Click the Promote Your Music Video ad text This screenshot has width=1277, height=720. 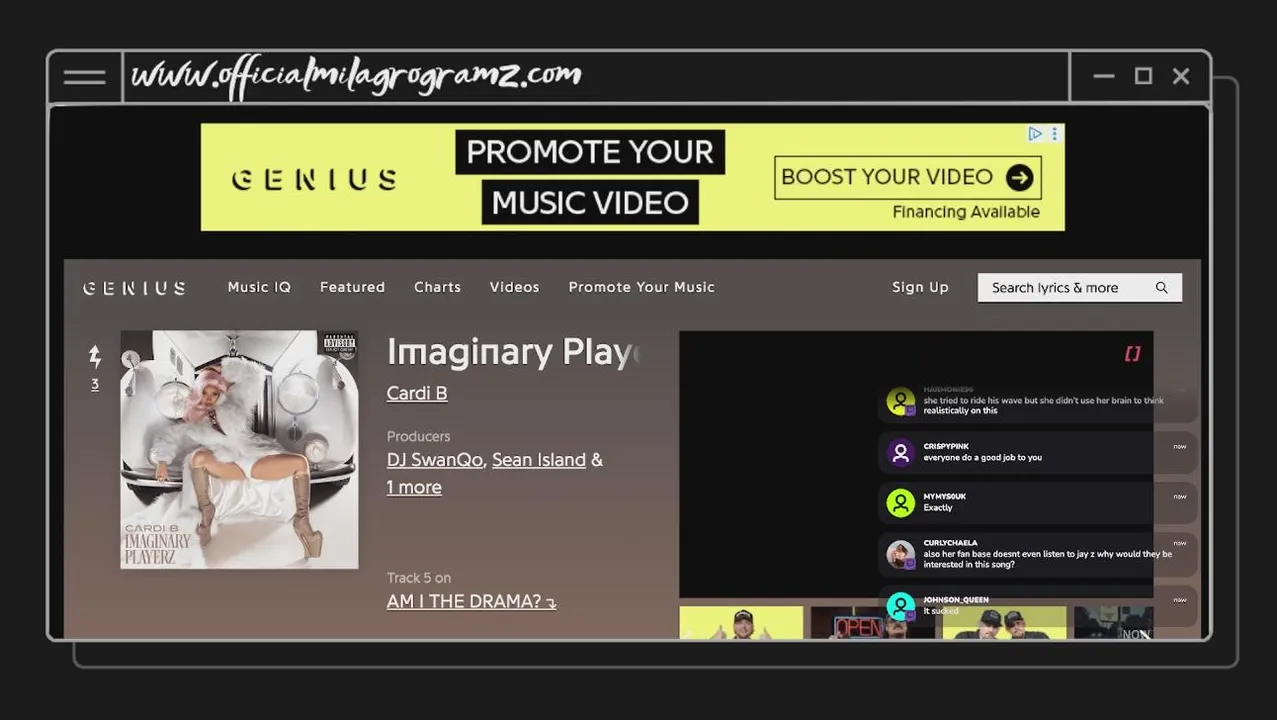[x=590, y=178]
